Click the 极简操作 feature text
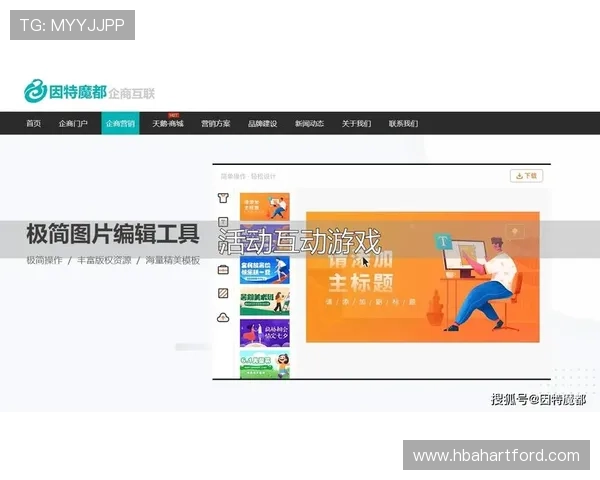Image resolution: width=600 pixels, height=480 pixels. [44, 260]
